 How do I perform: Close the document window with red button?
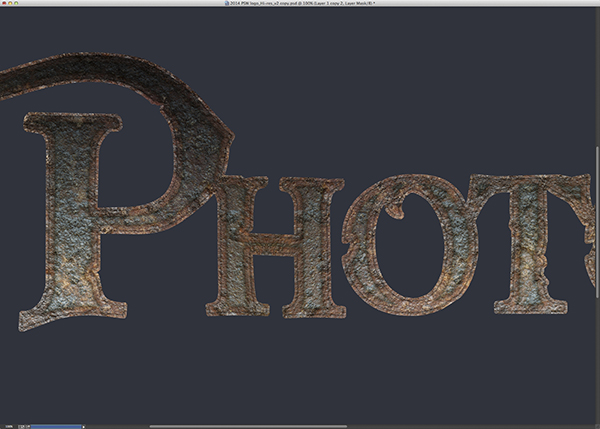point(5,4)
